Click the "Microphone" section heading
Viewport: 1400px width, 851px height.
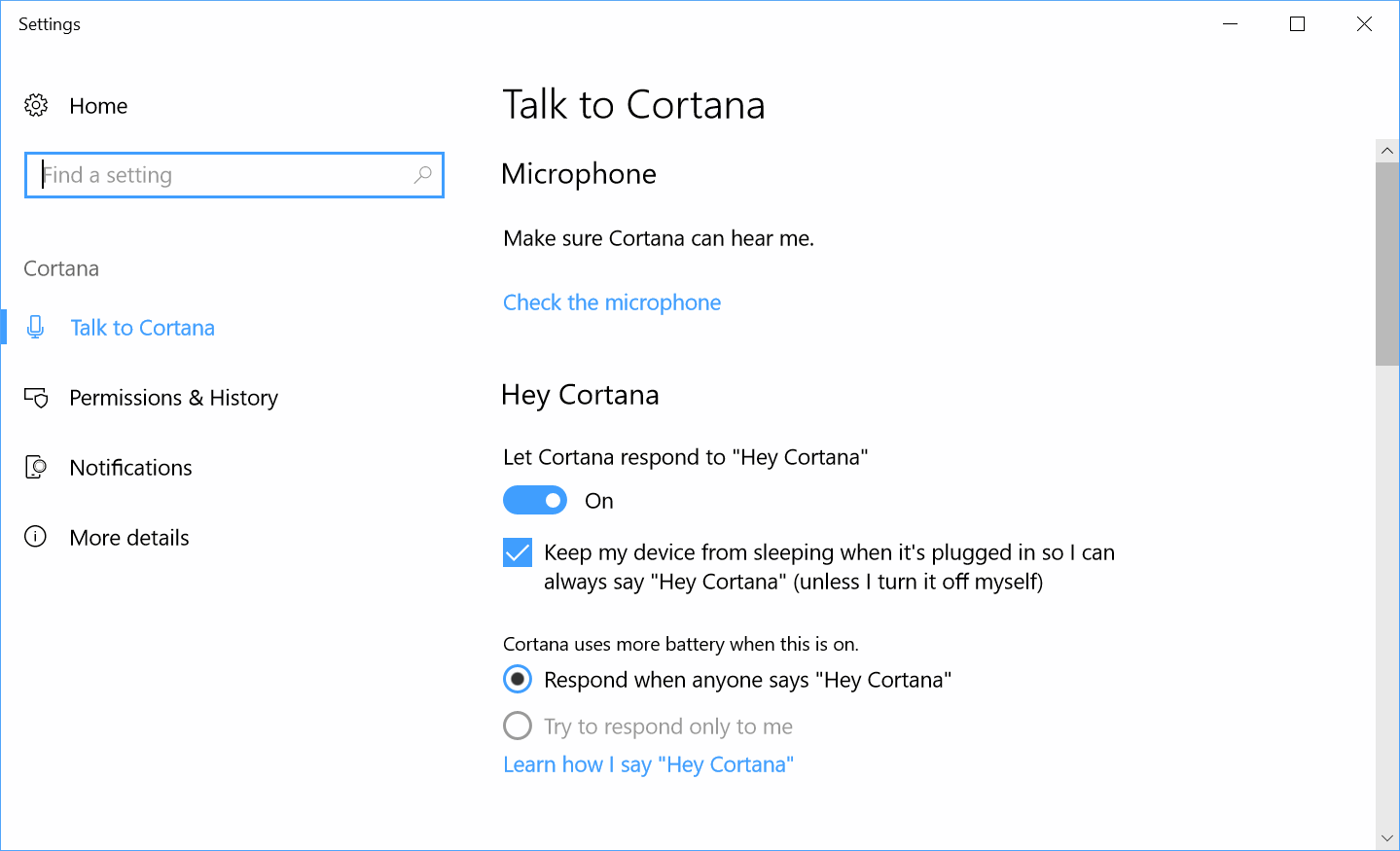tap(579, 174)
